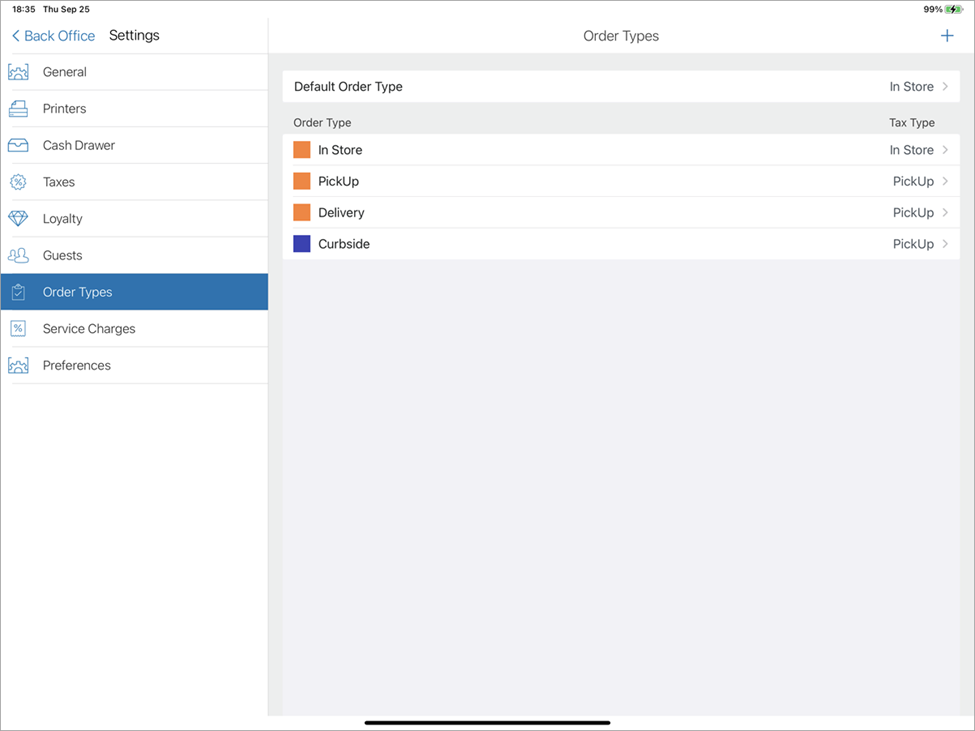Click the Order Type column header
This screenshot has width=975, height=731.
click(x=322, y=123)
